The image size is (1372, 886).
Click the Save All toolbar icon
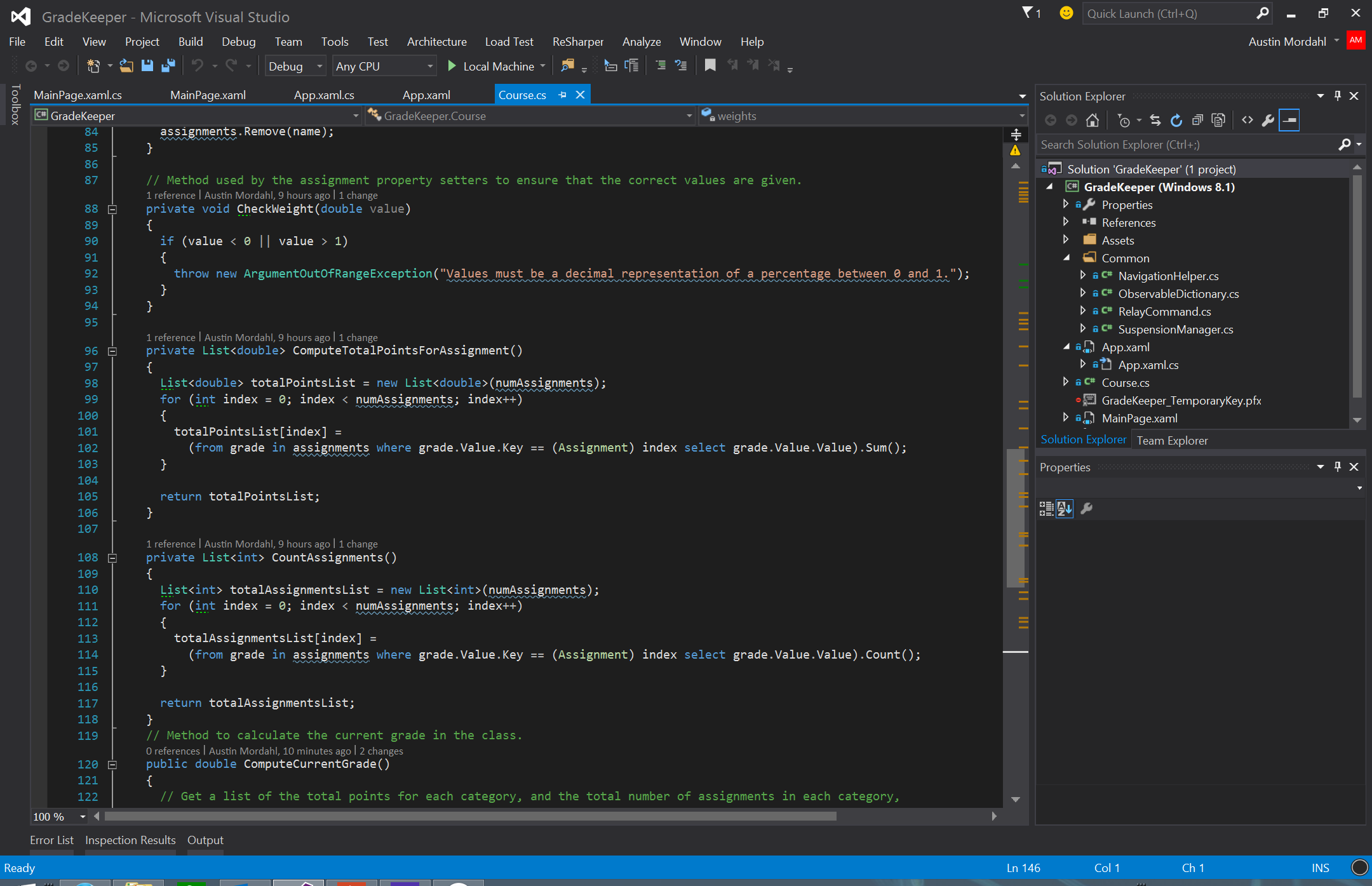tap(168, 66)
